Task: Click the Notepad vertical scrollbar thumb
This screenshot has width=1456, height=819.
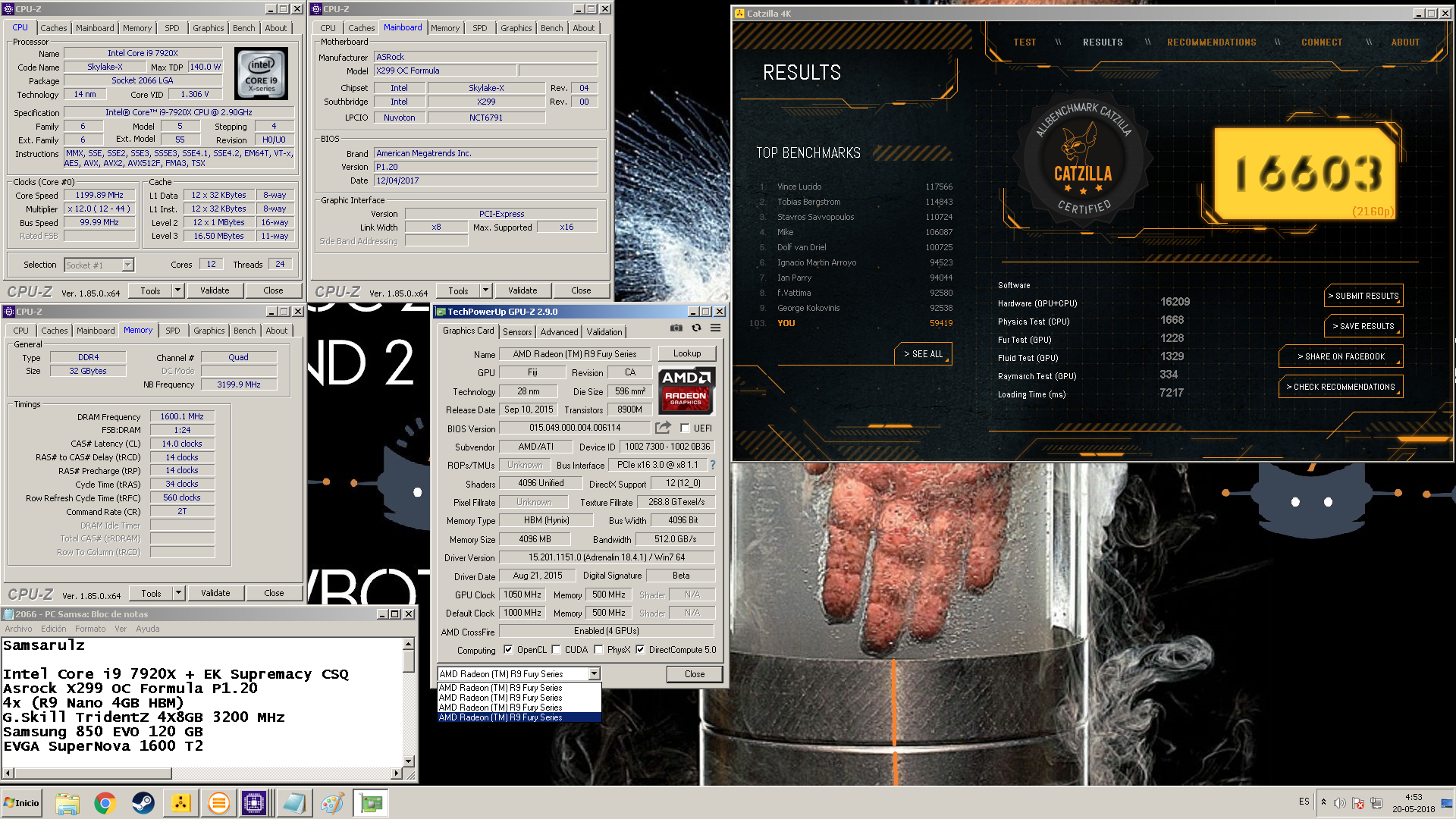Action: point(409,661)
